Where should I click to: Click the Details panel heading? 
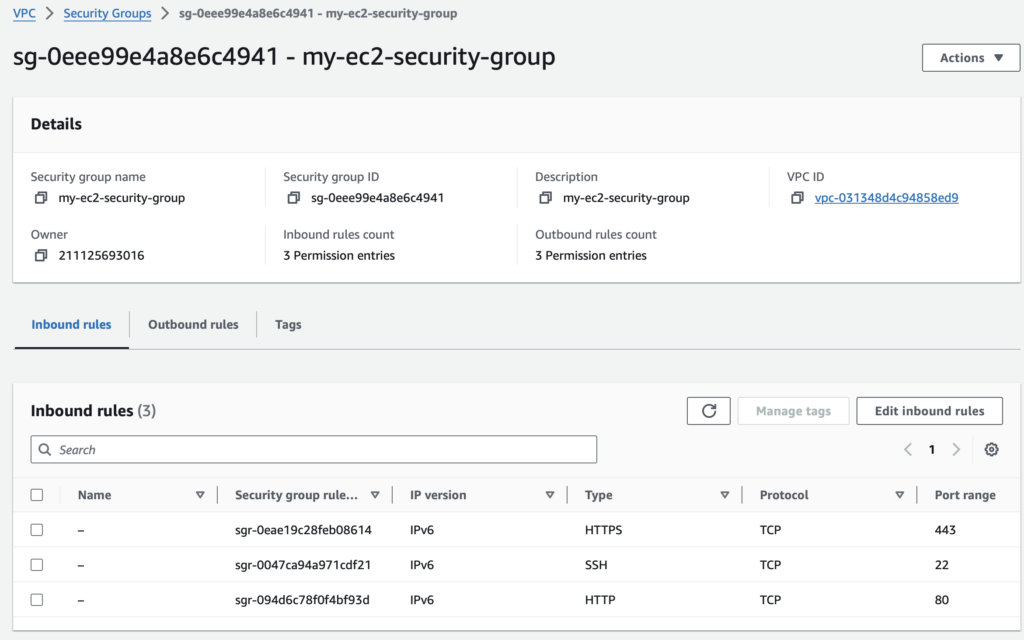56,124
